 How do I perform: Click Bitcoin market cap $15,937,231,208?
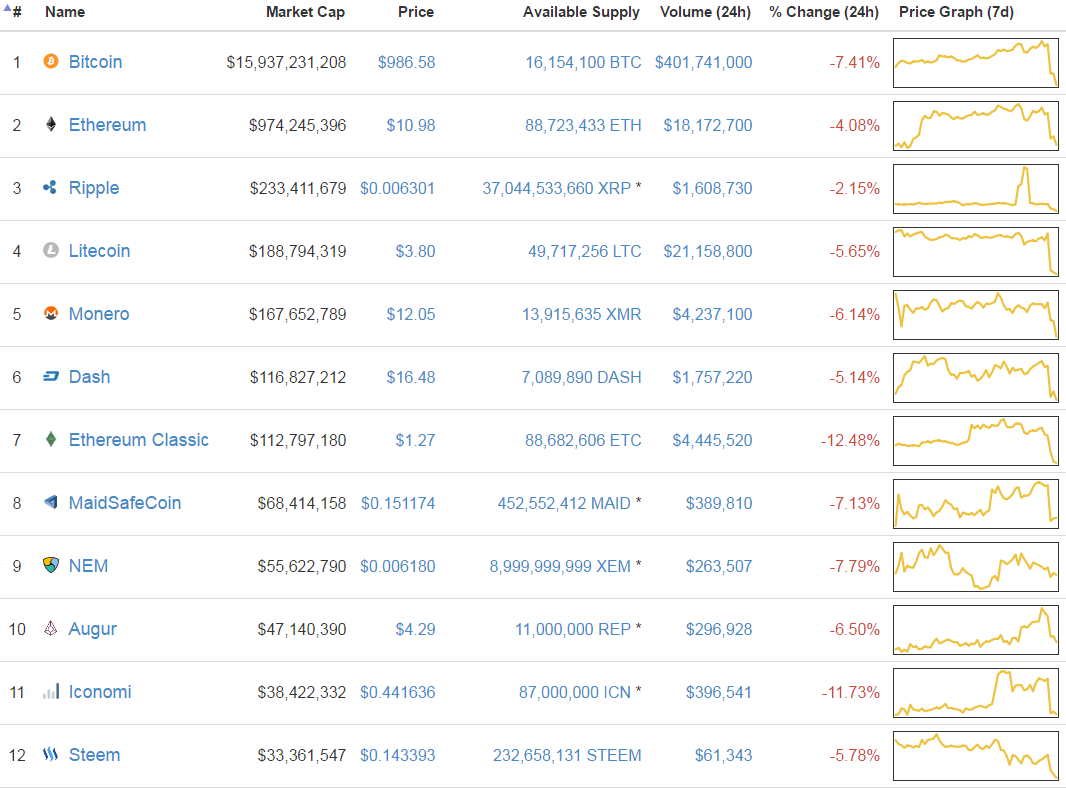click(286, 63)
